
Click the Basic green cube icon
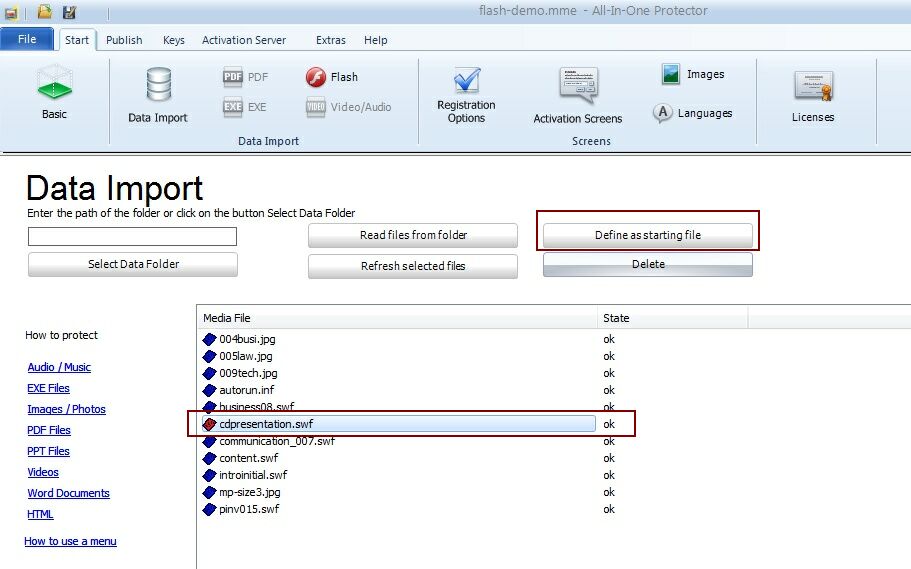coord(54,85)
